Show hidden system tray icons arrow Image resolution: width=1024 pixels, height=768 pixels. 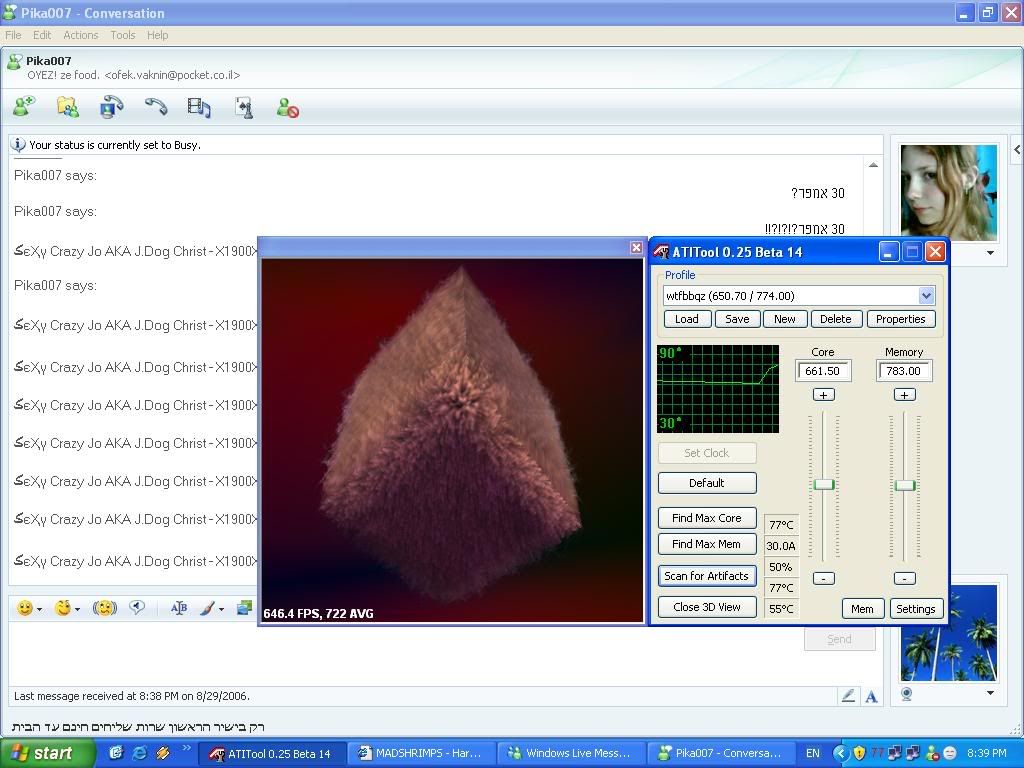pyautogui.click(x=841, y=753)
